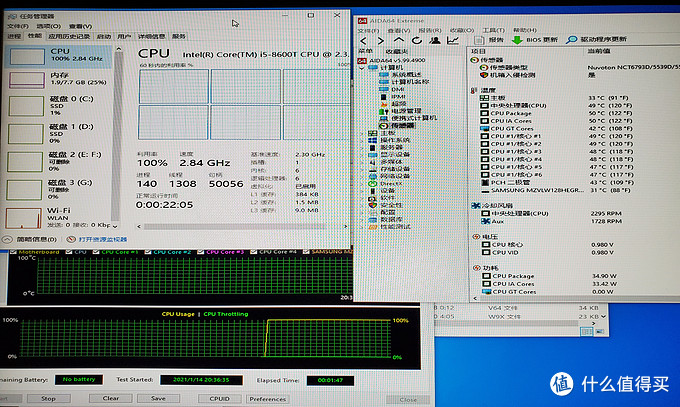Viewport: 680px width, 407px height.
Task: Expand the 显示设备 tree node
Action: coord(362,155)
